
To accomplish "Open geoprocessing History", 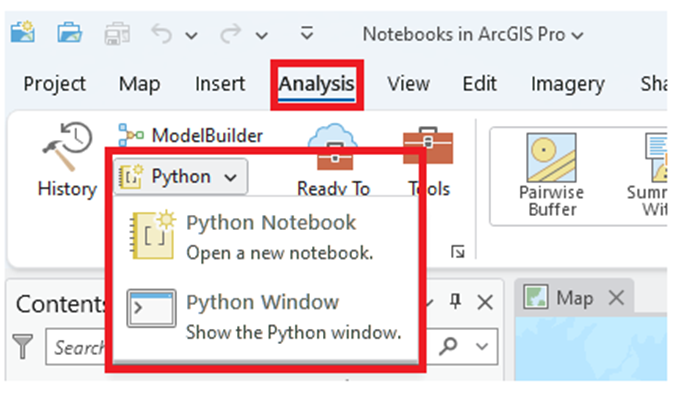I will [67, 160].
